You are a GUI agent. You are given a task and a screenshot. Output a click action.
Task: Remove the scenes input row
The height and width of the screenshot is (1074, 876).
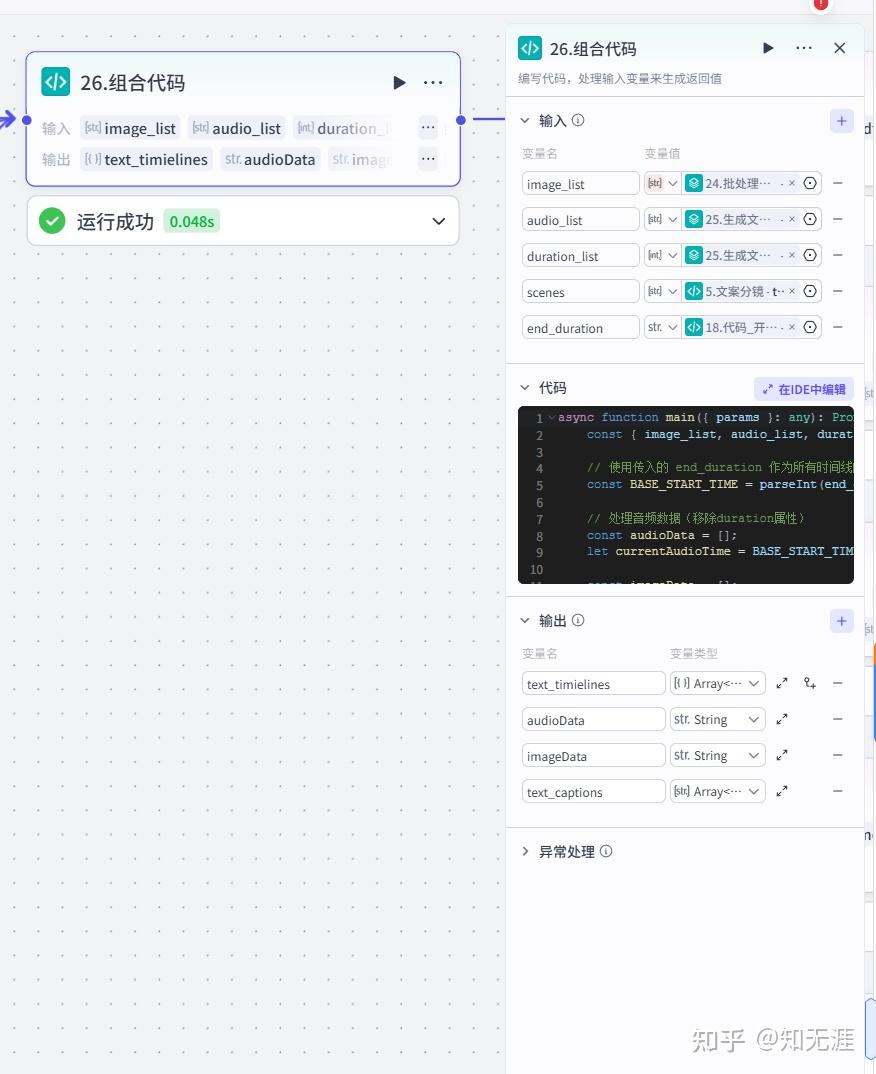(x=838, y=291)
